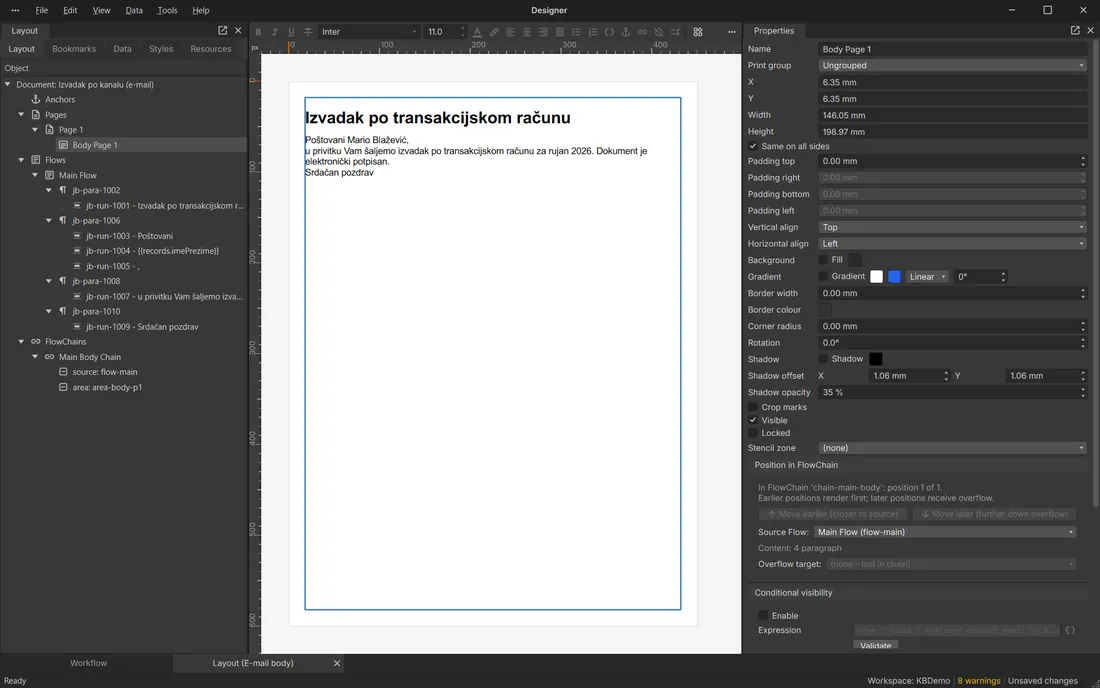This screenshot has height=688, width=1100.
Task: Toggle strikethrough formatting
Action: pyautogui.click(x=308, y=32)
